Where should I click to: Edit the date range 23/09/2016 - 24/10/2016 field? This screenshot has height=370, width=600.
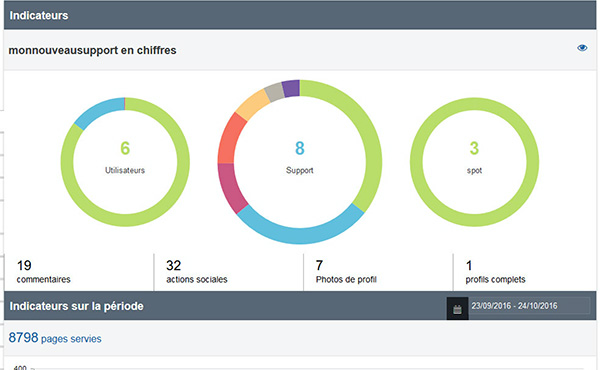click(529, 306)
